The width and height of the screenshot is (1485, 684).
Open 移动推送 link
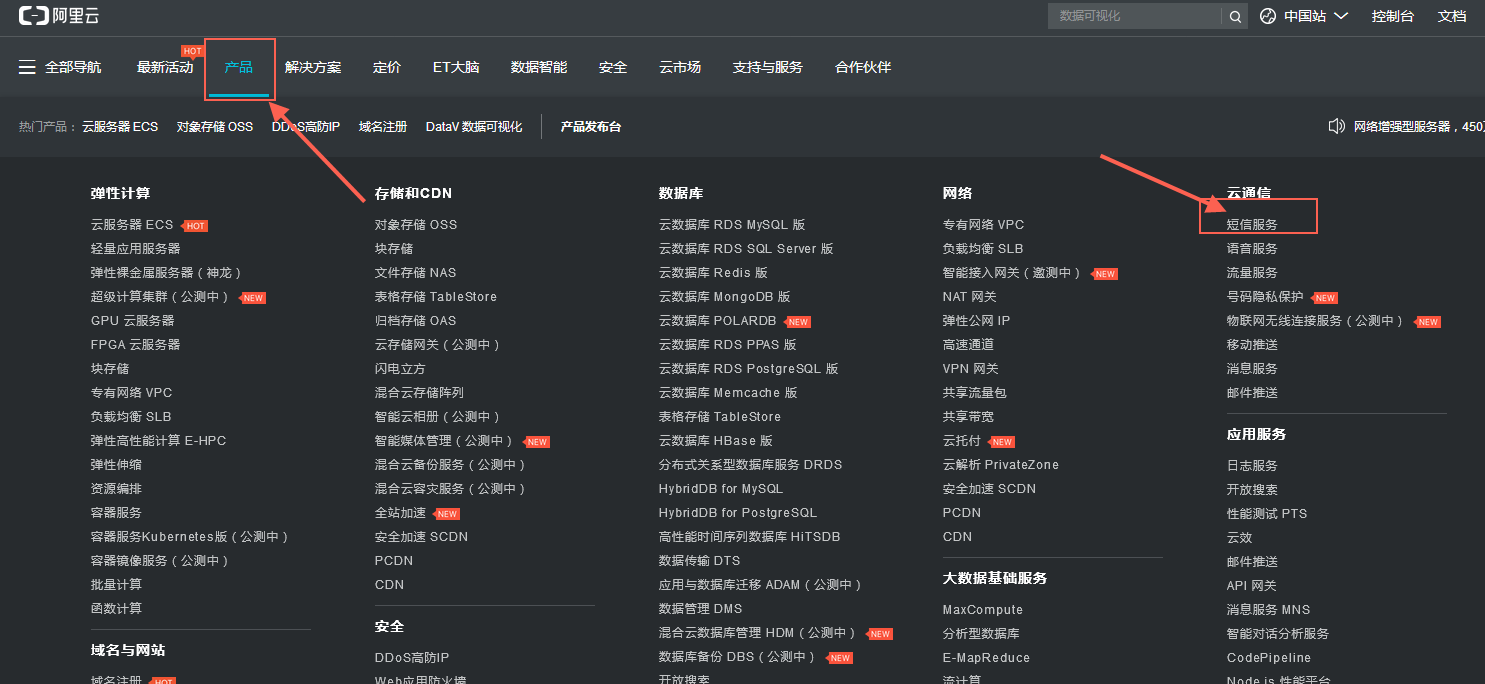click(x=1252, y=345)
